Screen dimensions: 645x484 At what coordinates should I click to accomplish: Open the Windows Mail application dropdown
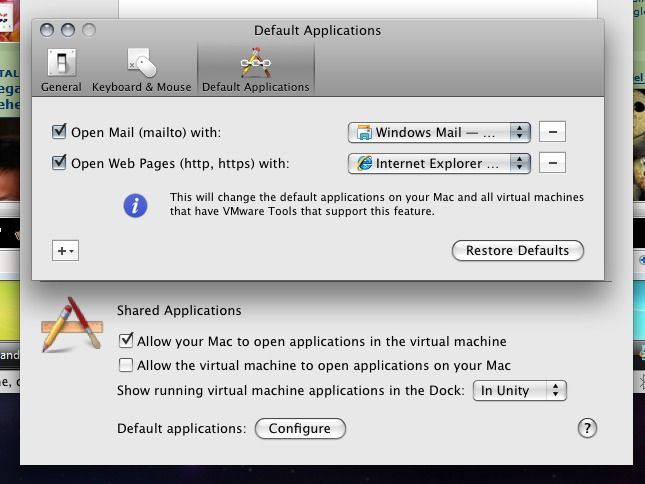click(439, 132)
